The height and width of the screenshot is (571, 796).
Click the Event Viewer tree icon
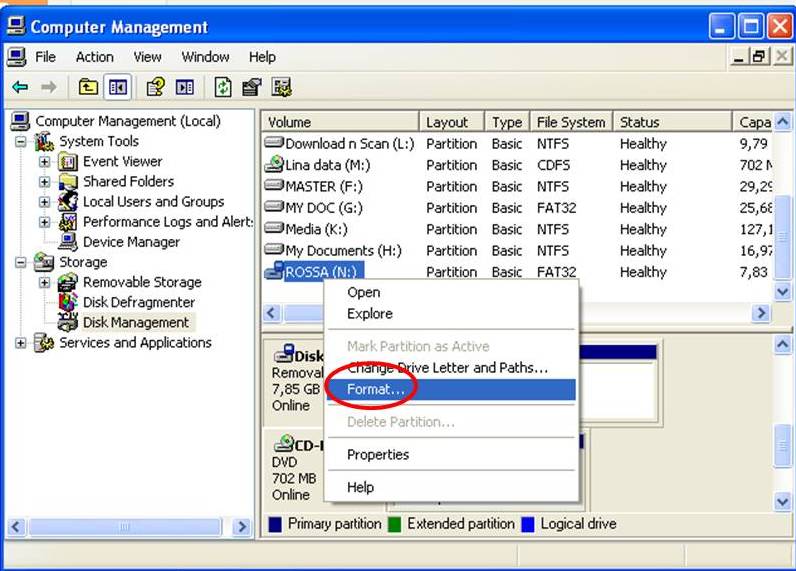(68, 162)
